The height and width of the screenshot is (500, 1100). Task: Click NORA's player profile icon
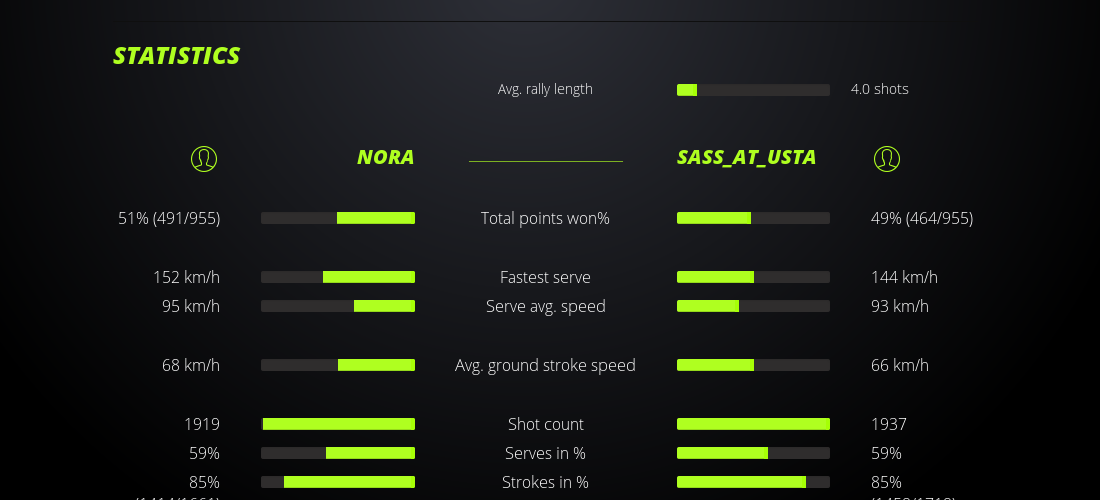point(204,158)
